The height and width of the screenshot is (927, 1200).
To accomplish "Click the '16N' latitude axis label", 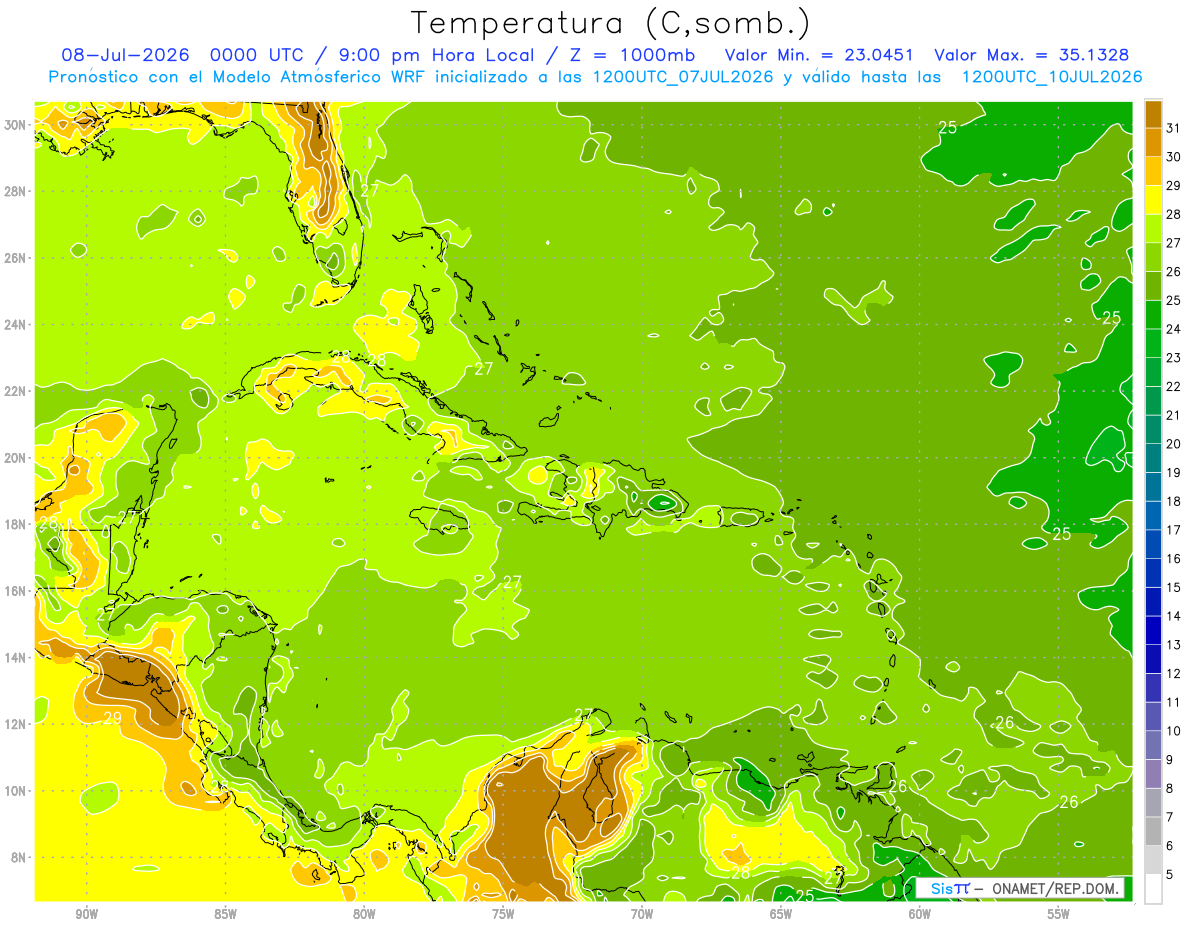I will (x=16, y=591).
